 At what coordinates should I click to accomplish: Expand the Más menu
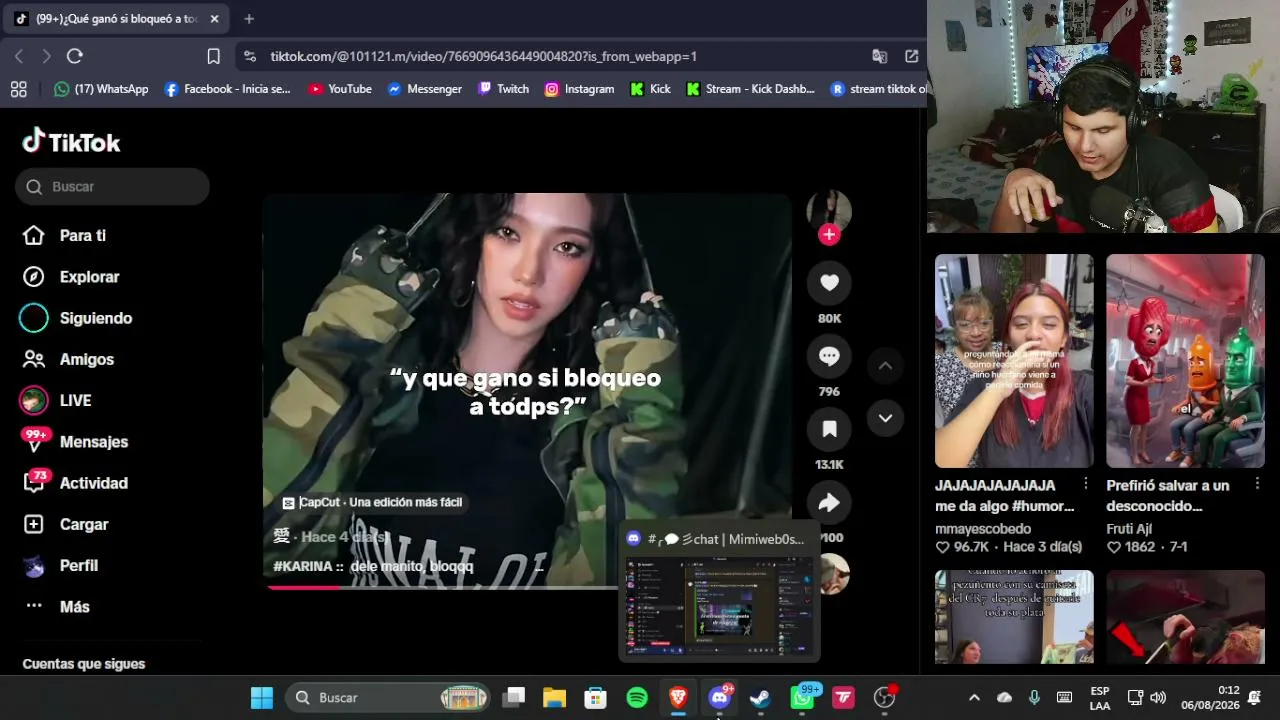56,606
